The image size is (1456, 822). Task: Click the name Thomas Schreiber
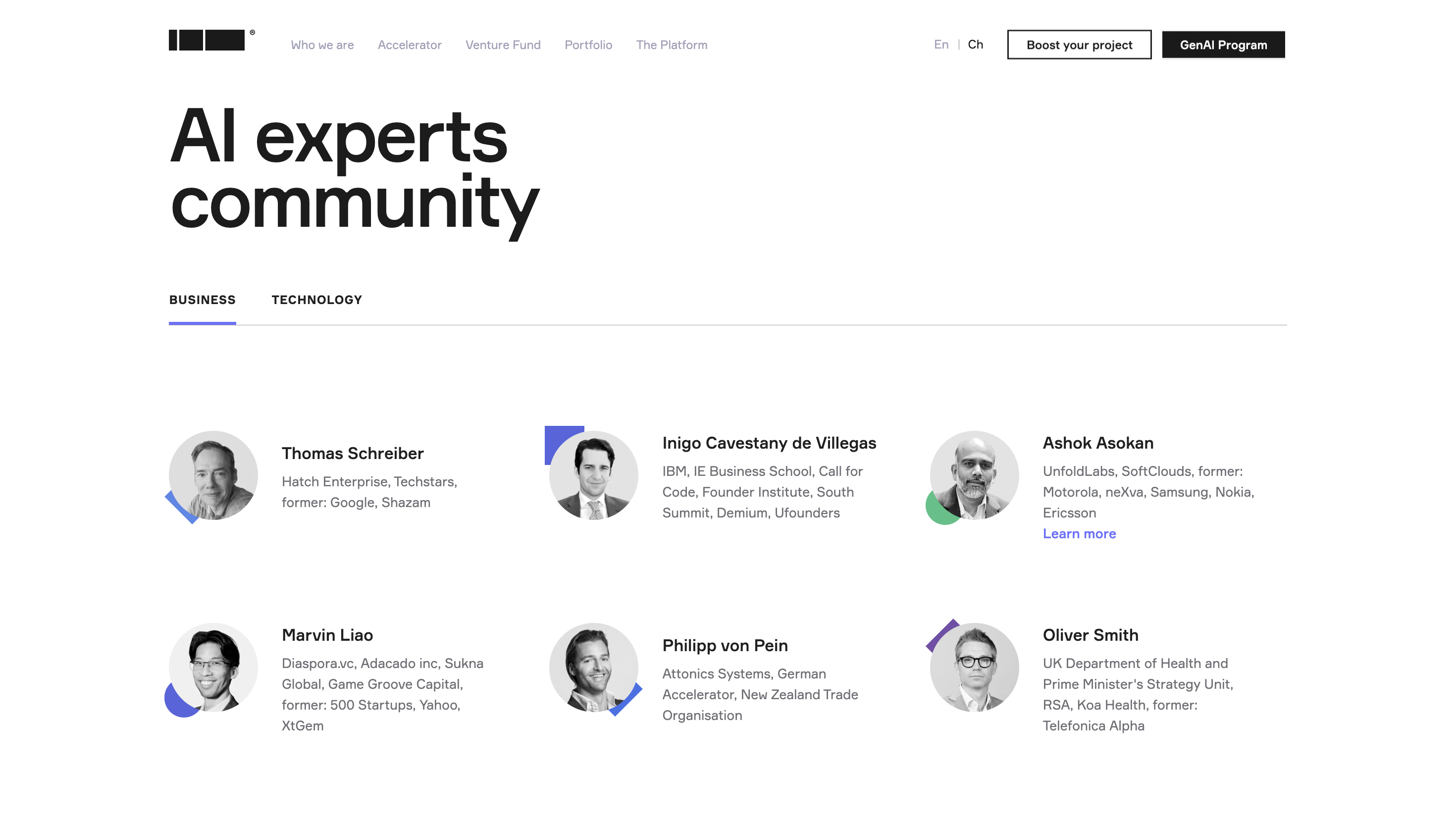click(x=353, y=454)
